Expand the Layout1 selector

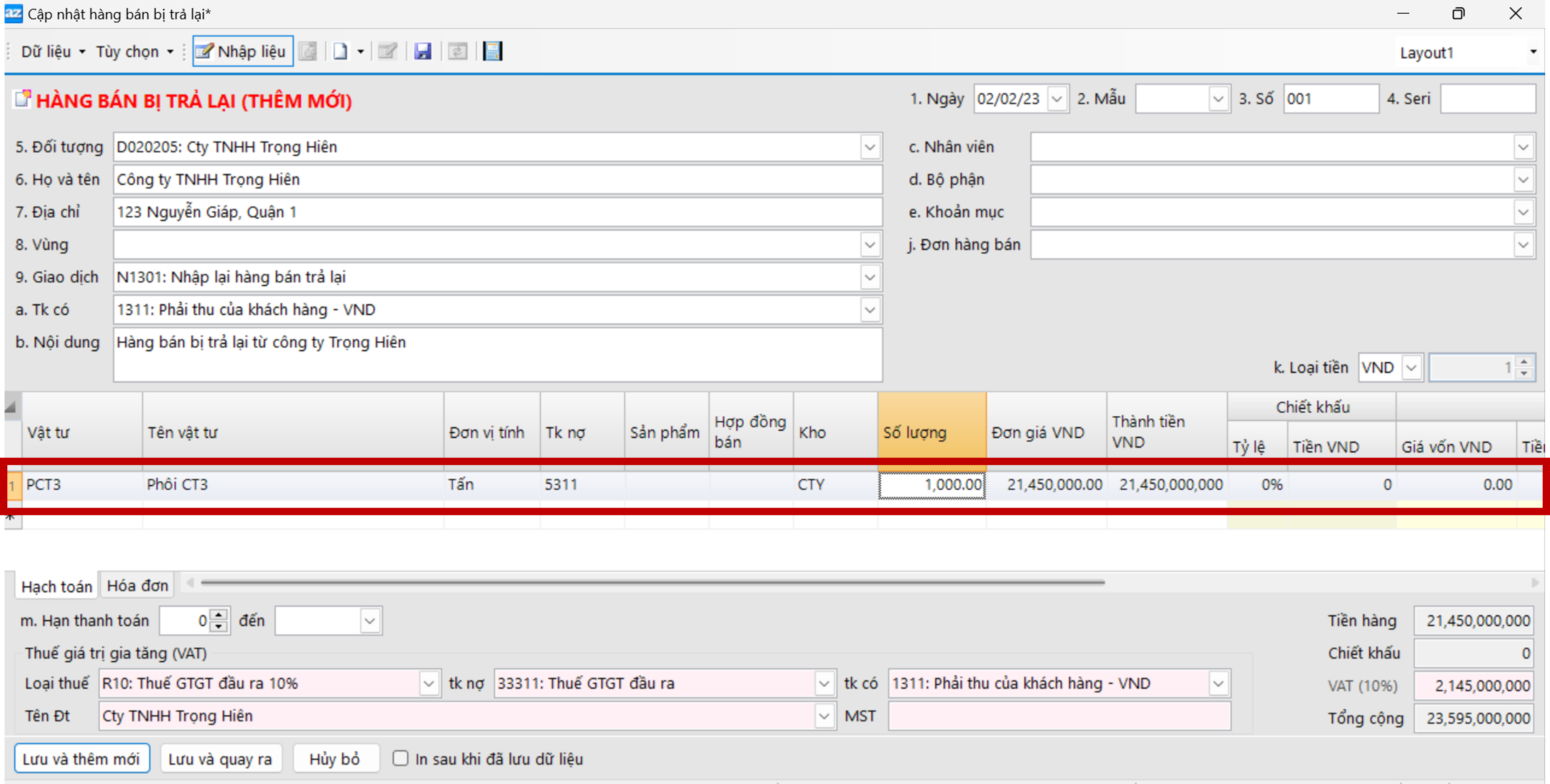point(1532,52)
